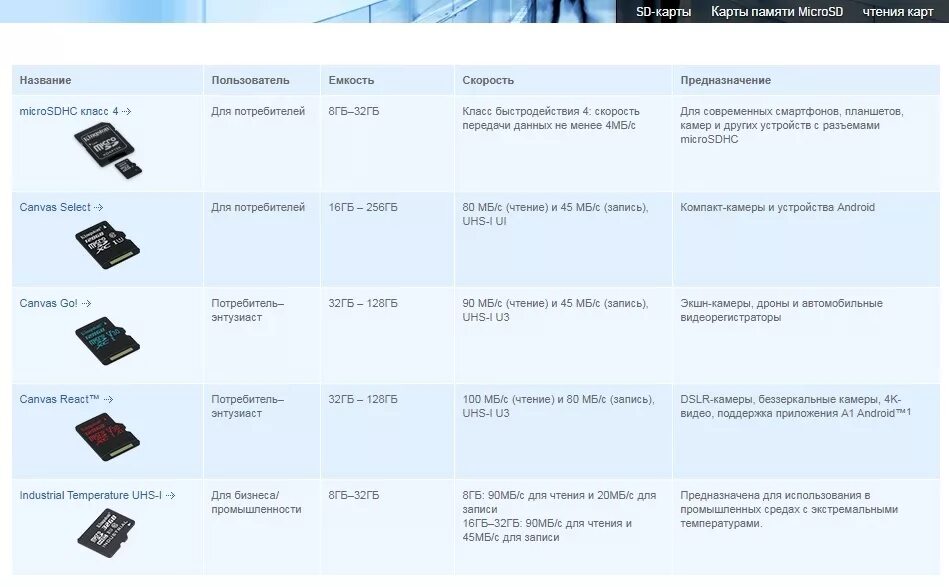This screenshot has height=587, width=949.
Task: Open the Canvas React product link
Action: (59, 399)
